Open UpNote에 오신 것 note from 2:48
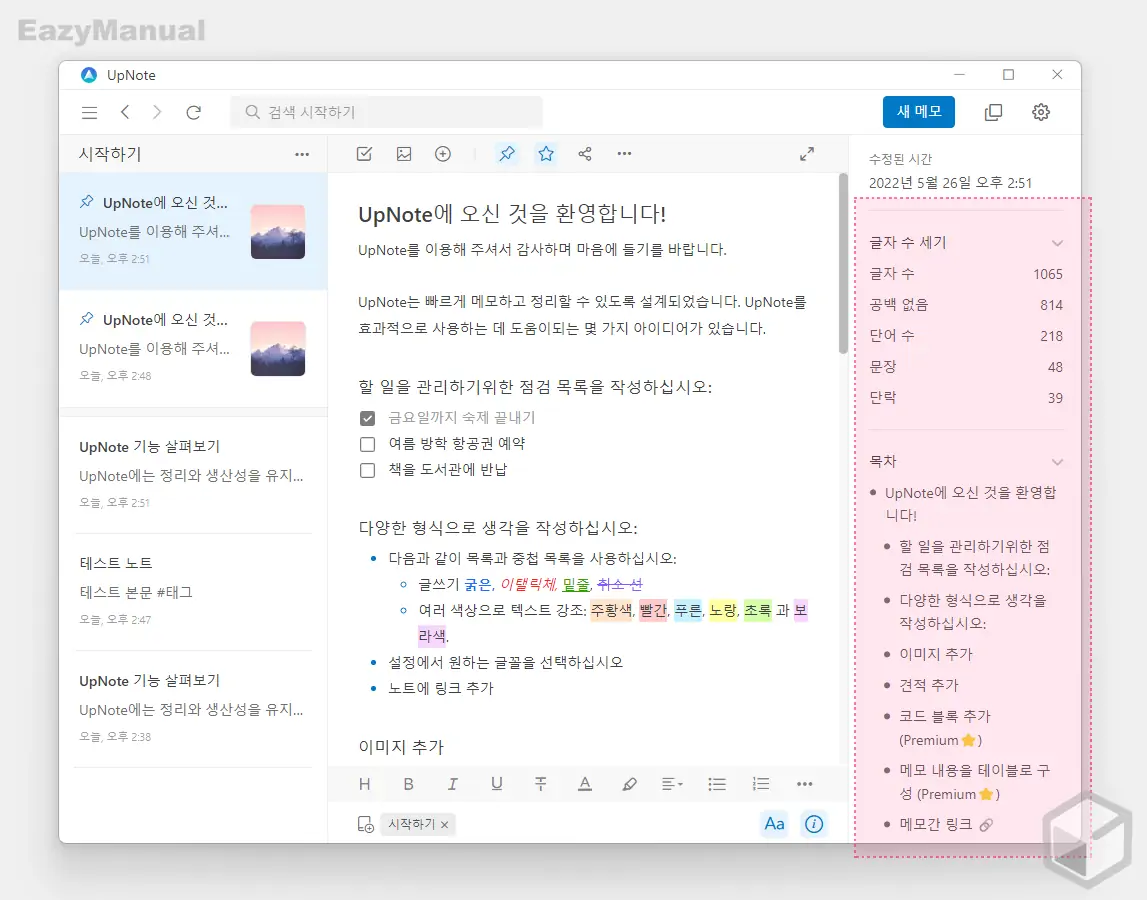This screenshot has width=1147, height=900. (193, 348)
